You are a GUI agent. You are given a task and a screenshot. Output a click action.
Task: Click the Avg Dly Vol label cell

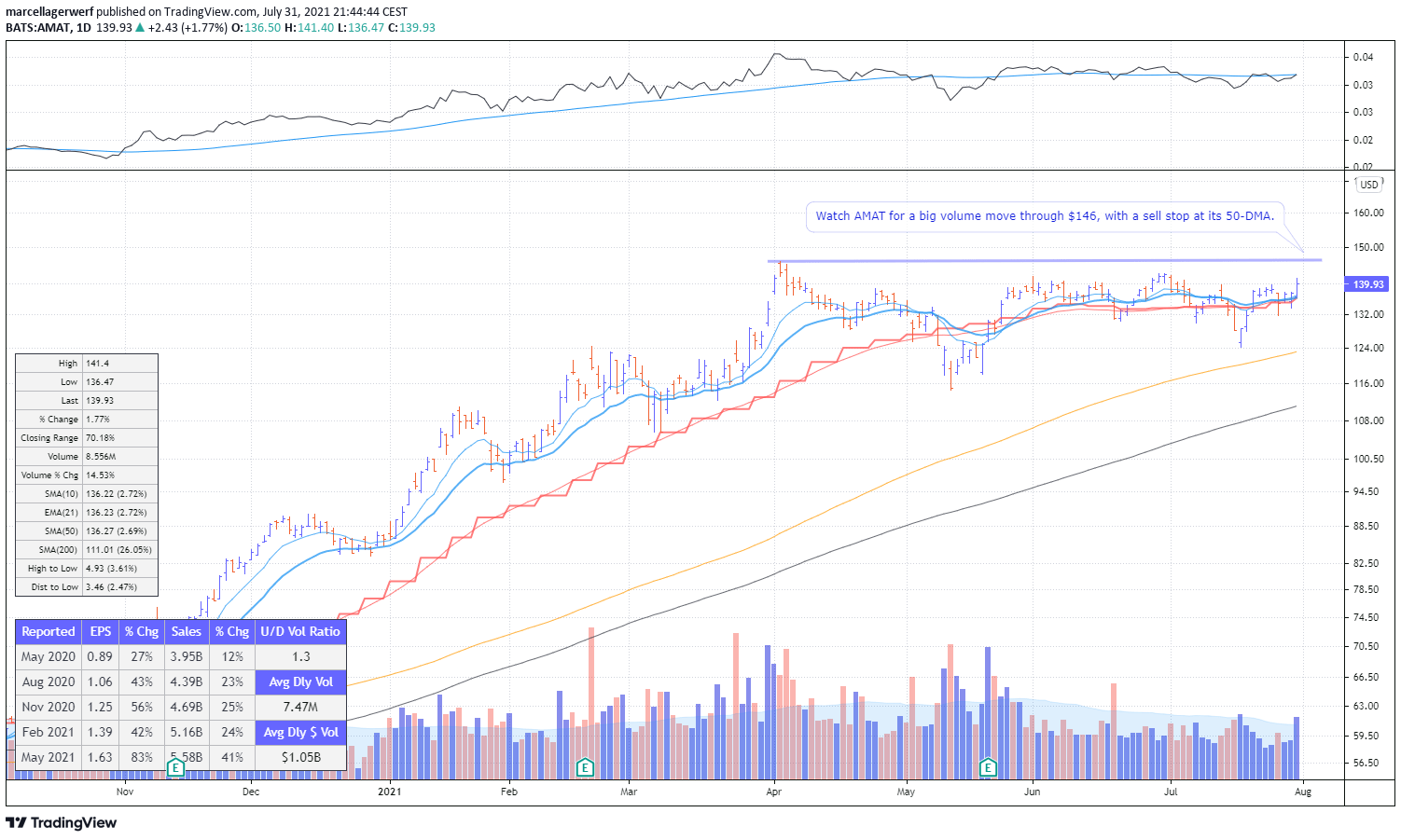point(300,682)
